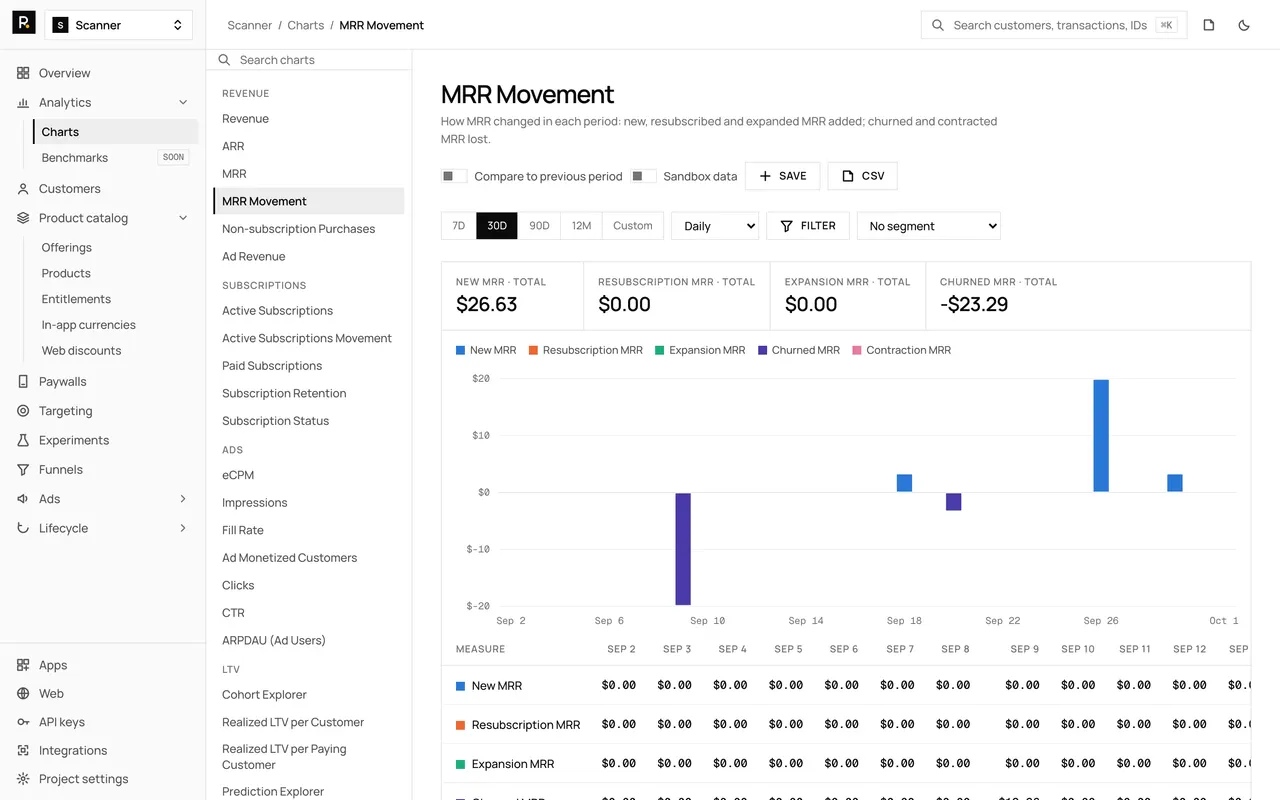Open the Overview page icon

(x=23, y=73)
